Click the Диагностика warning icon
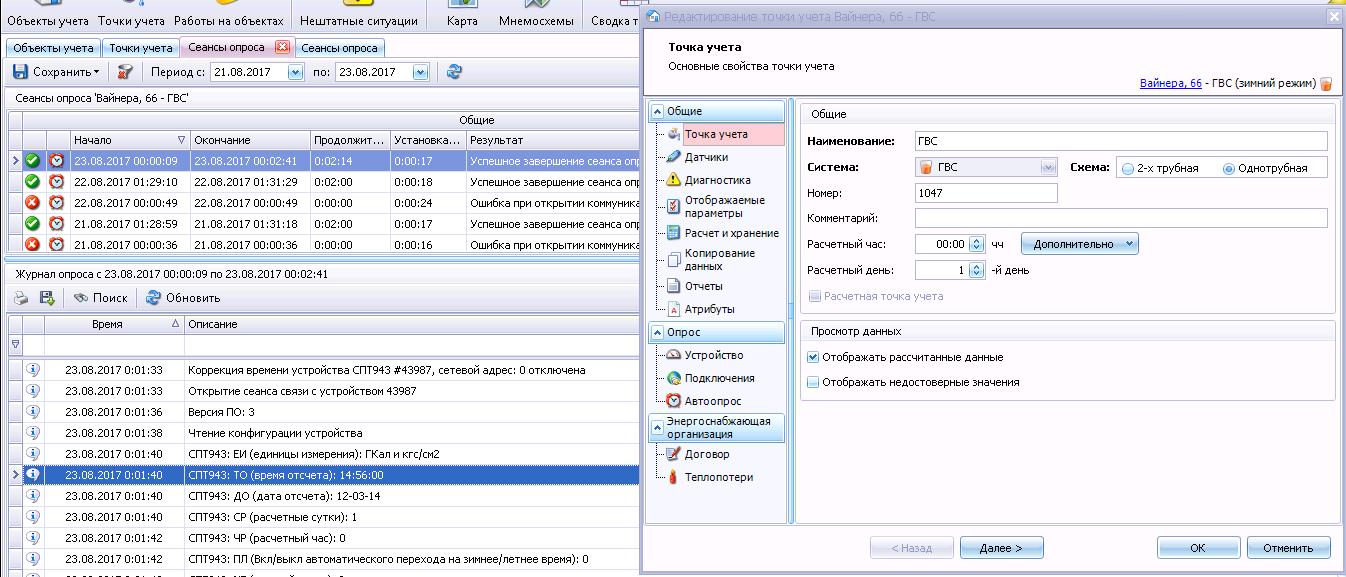The width and height of the screenshot is (1346, 577). (x=674, y=180)
